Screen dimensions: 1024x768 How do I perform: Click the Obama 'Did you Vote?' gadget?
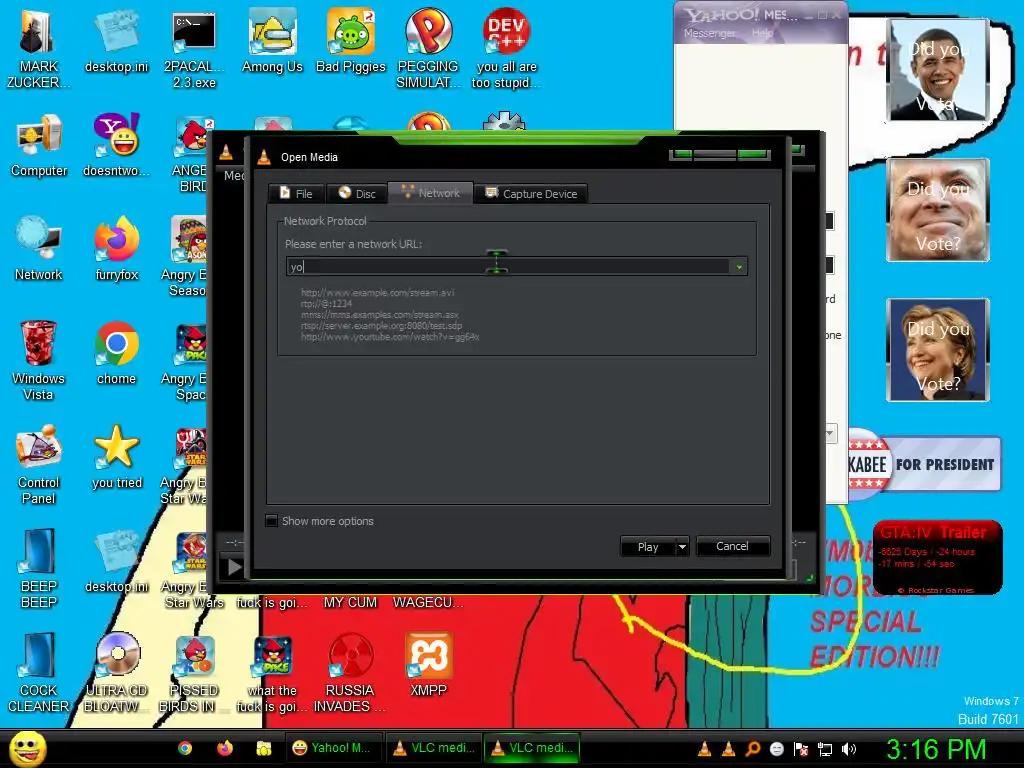pos(938,70)
